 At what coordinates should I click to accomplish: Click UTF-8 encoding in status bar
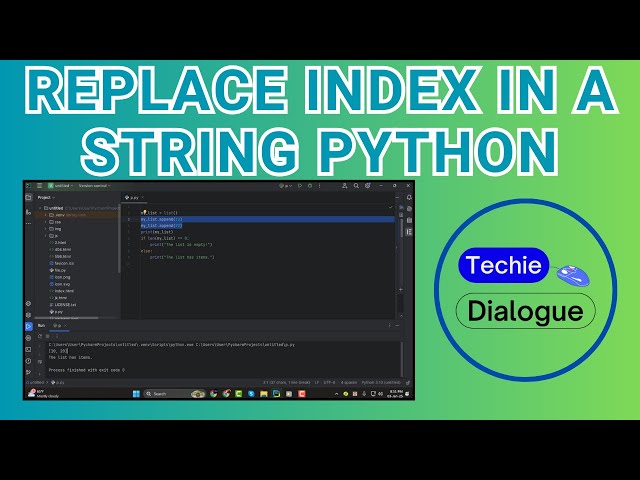pyautogui.click(x=329, y=382)
